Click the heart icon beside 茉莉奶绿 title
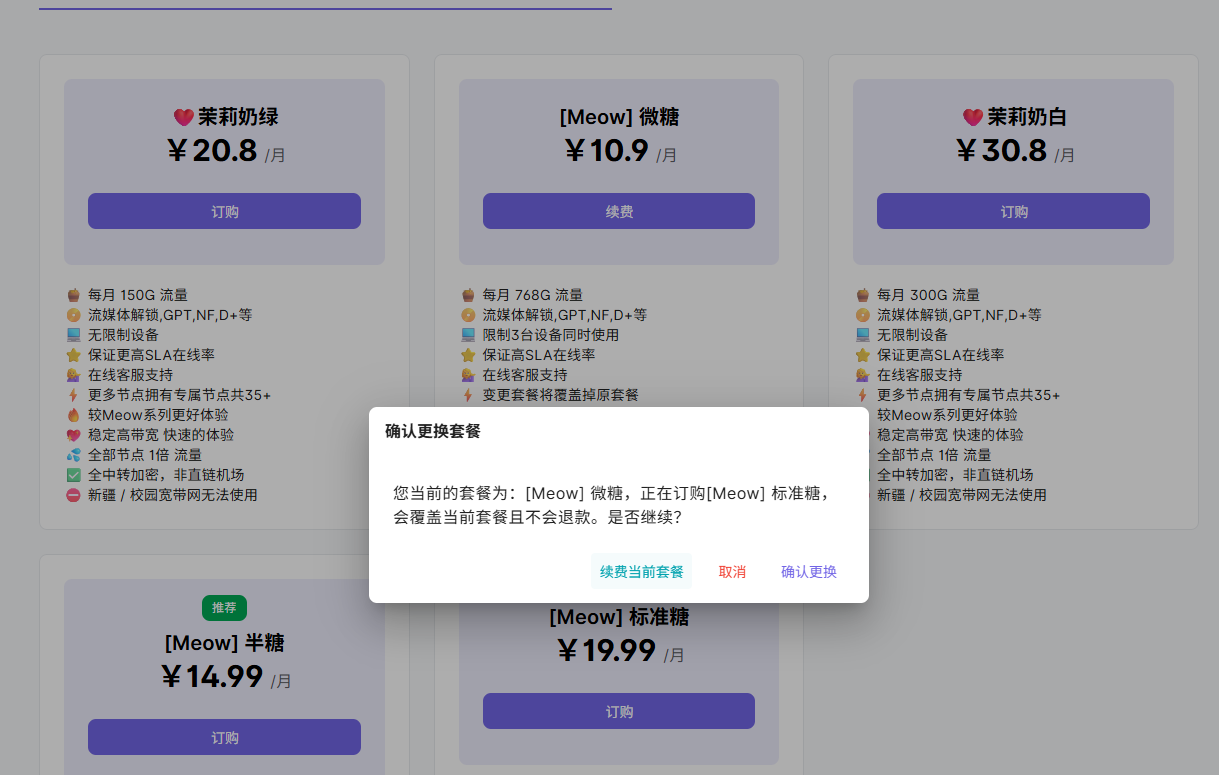 tap(183, 117)
